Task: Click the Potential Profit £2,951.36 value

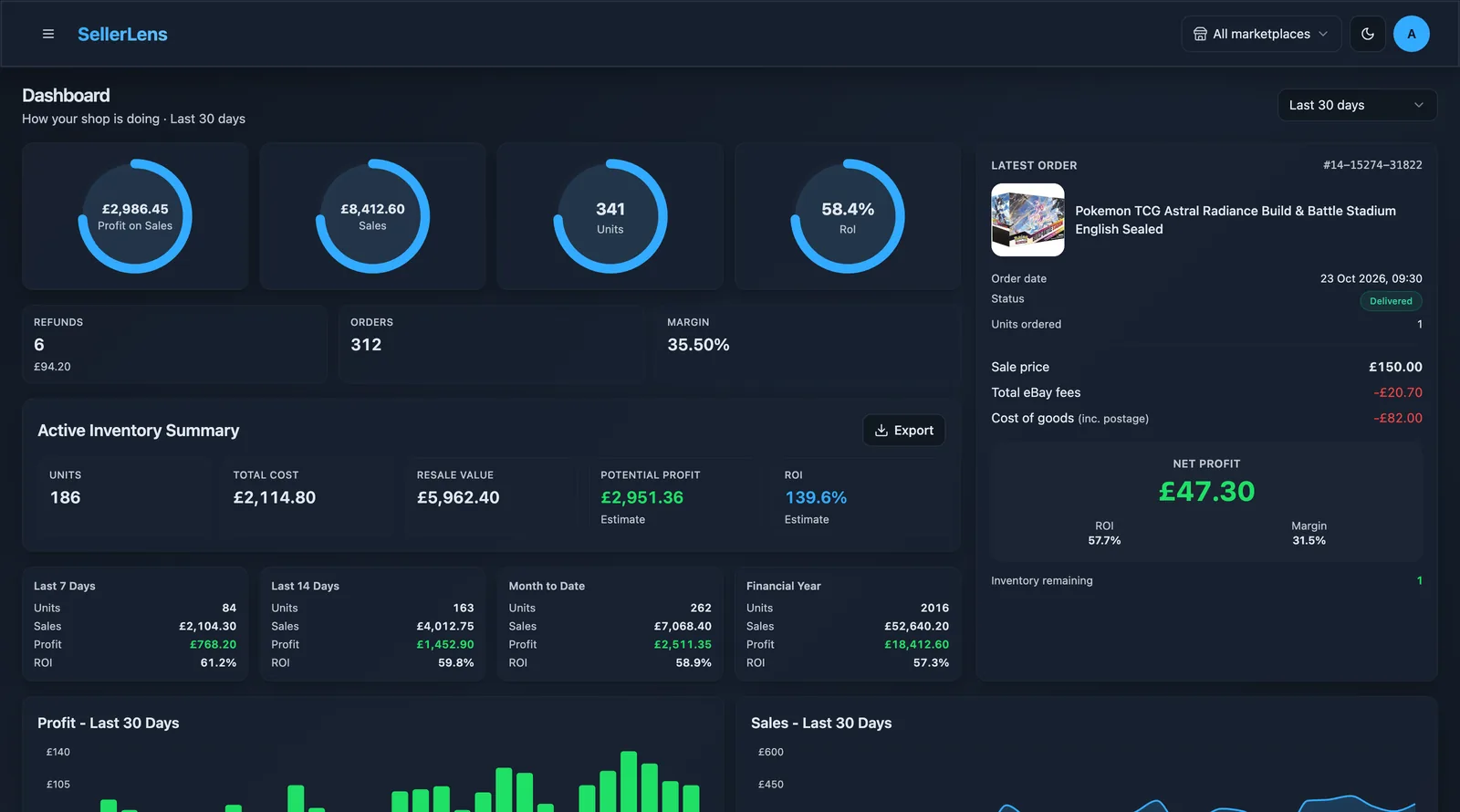Action: click(x=641, y=497)
